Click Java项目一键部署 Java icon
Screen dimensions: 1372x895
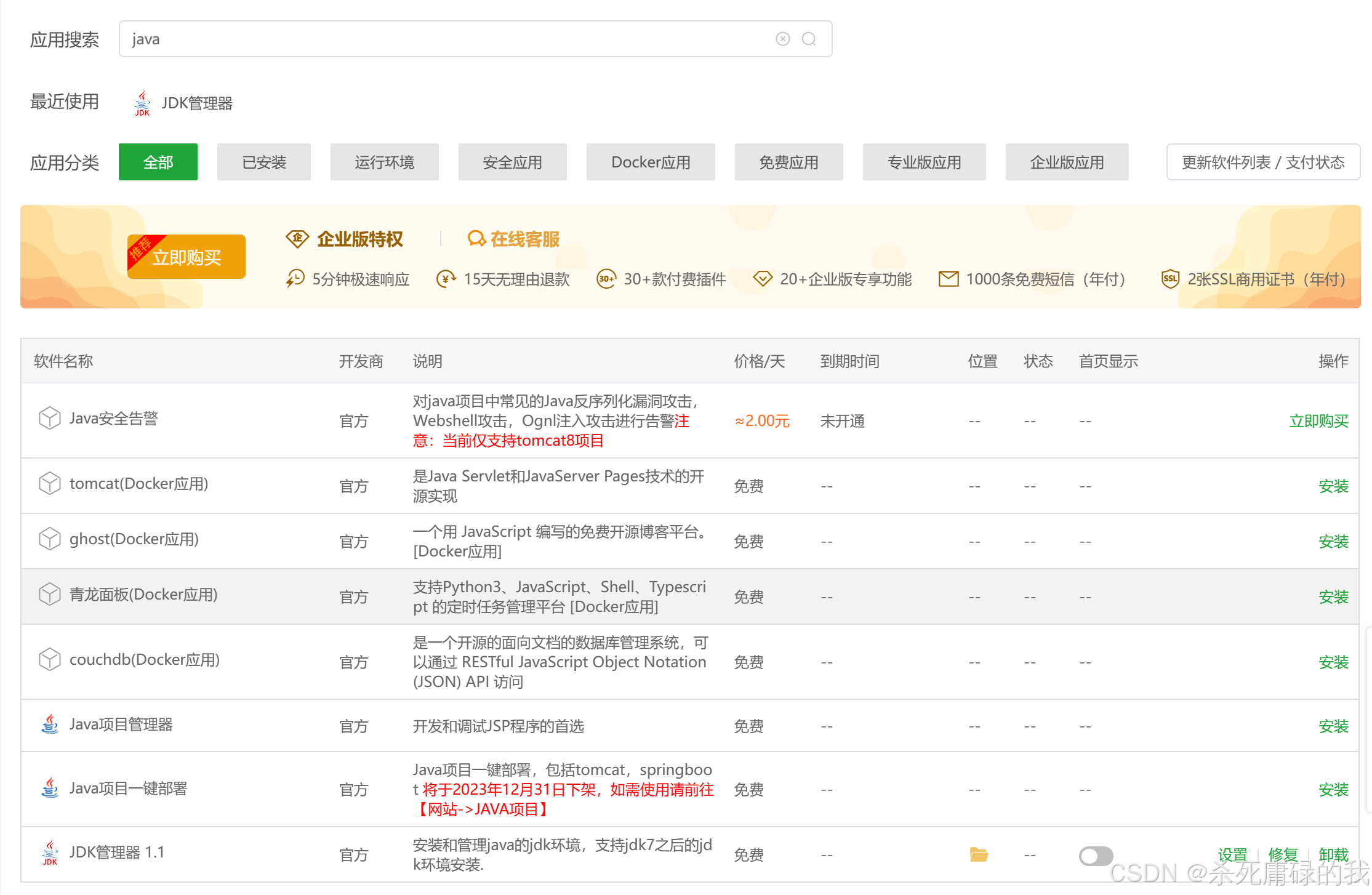pos(49,789)
